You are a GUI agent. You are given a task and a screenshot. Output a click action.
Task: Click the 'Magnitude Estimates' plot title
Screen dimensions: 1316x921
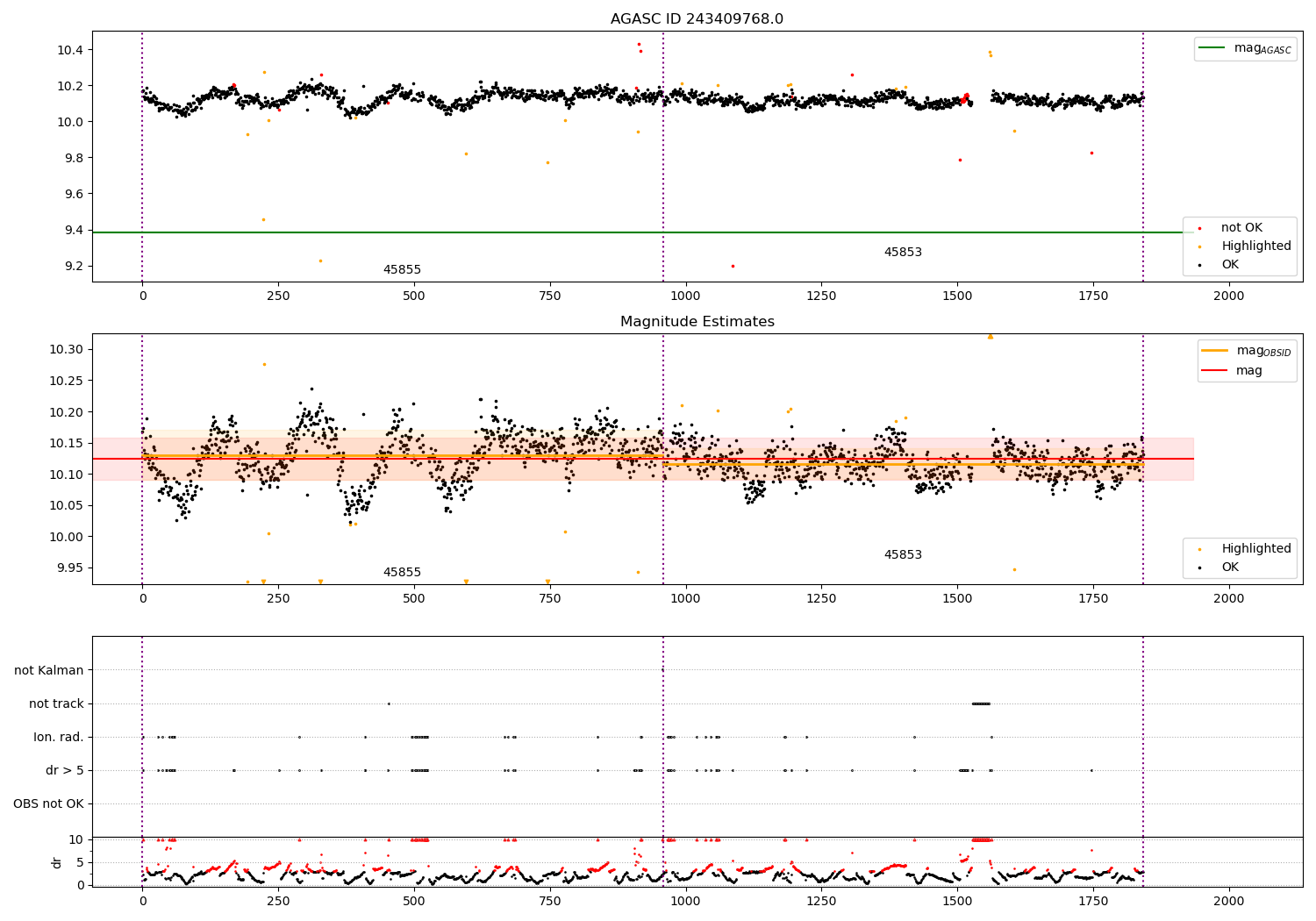697,322
